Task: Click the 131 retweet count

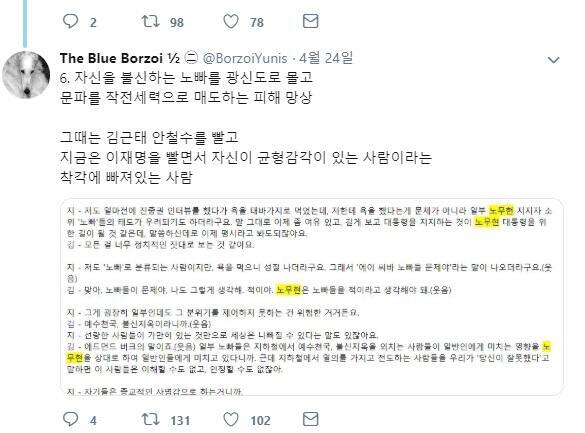Action: (180, 421)
